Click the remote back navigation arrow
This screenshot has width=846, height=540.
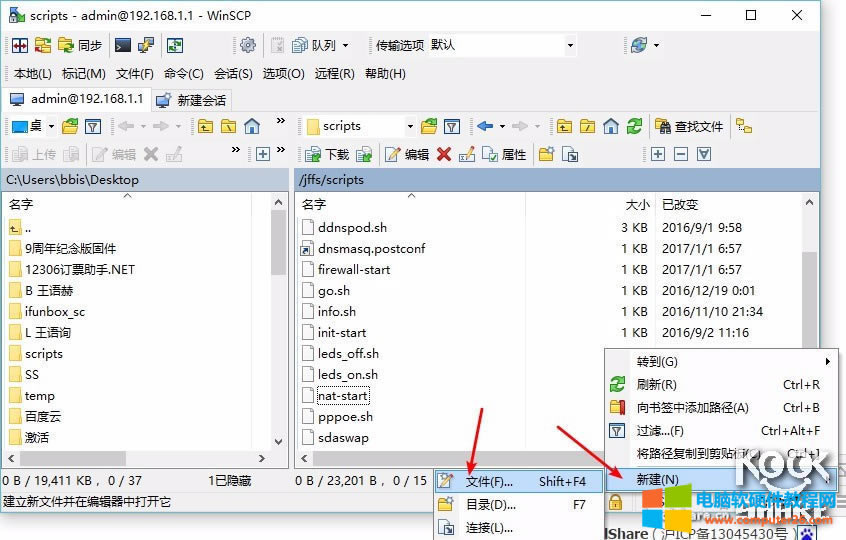(485, 127)
